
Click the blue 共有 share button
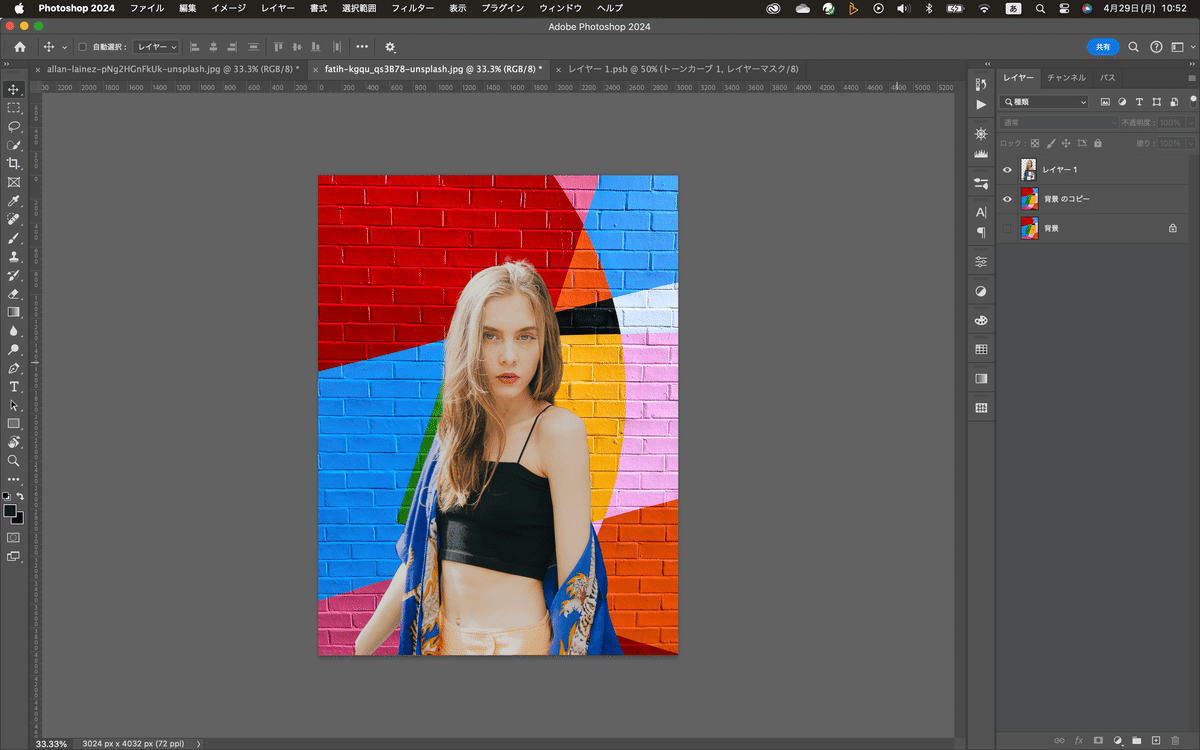1102,47
